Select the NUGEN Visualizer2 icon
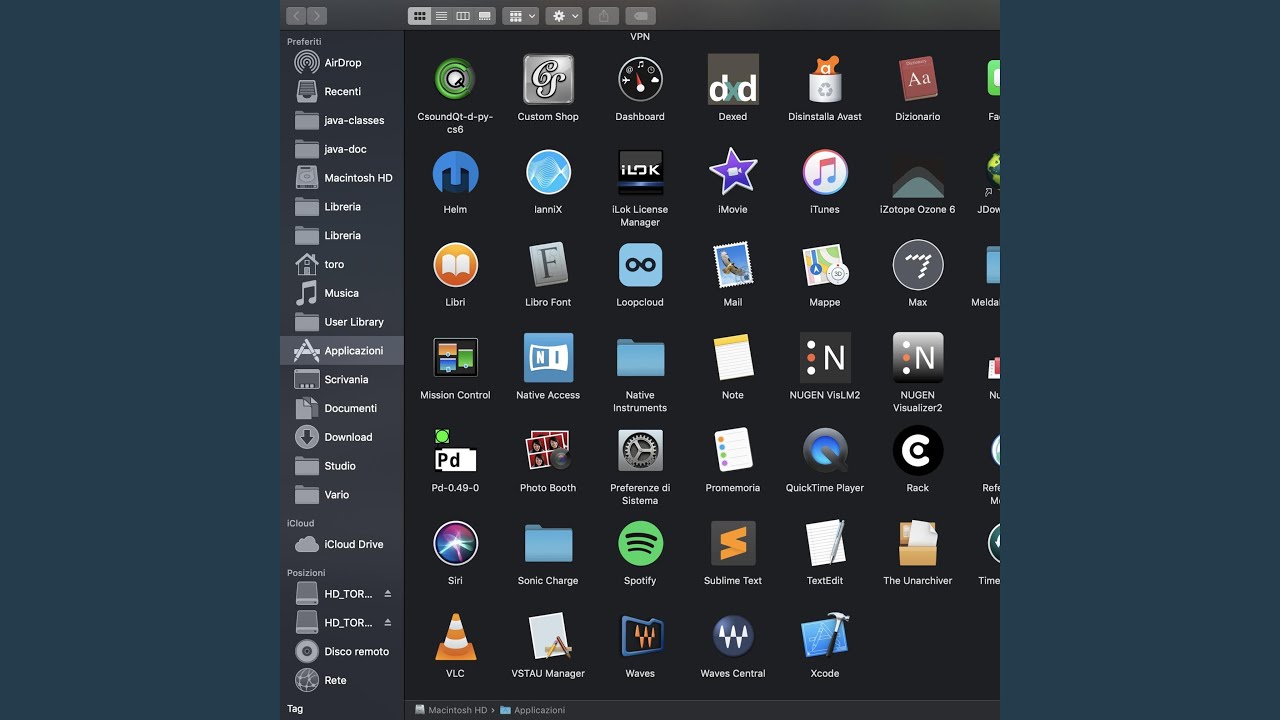 [918, 358]
